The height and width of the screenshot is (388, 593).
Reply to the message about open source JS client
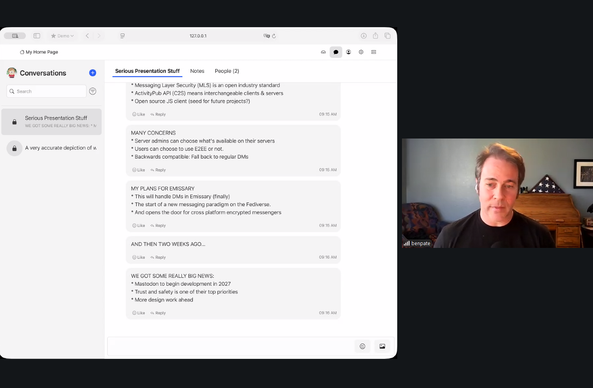click(158, 114)
